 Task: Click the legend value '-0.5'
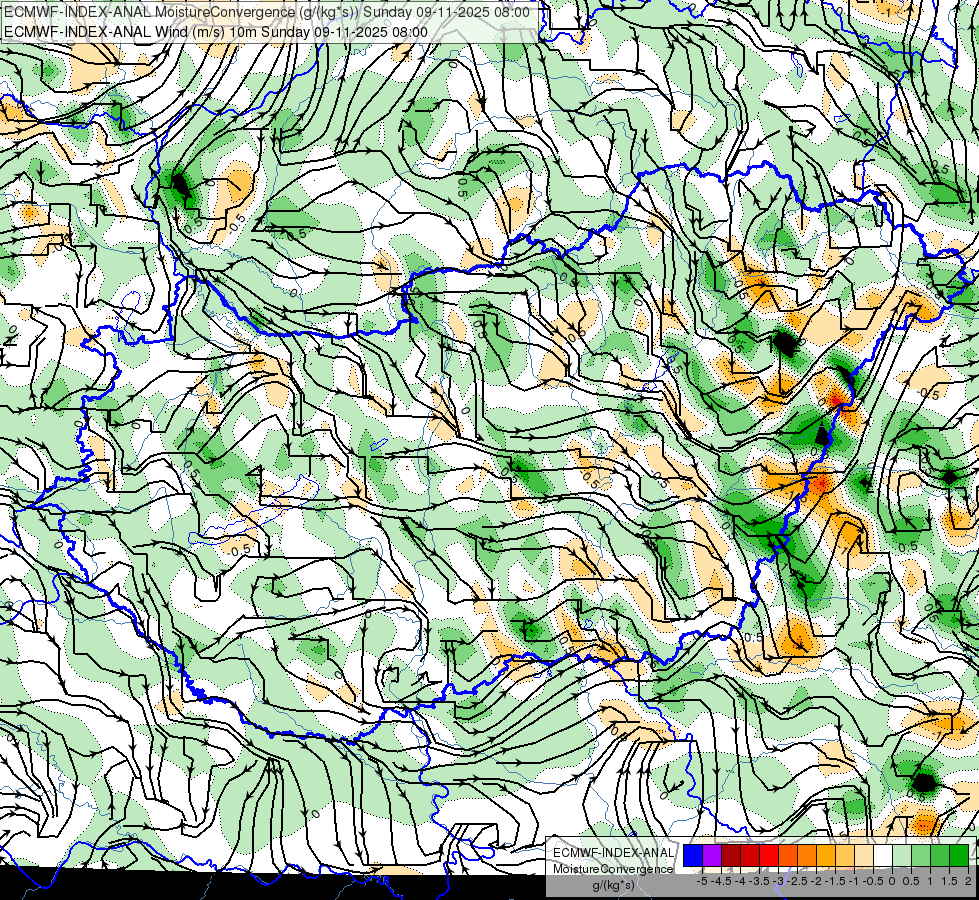click(873, 881)
